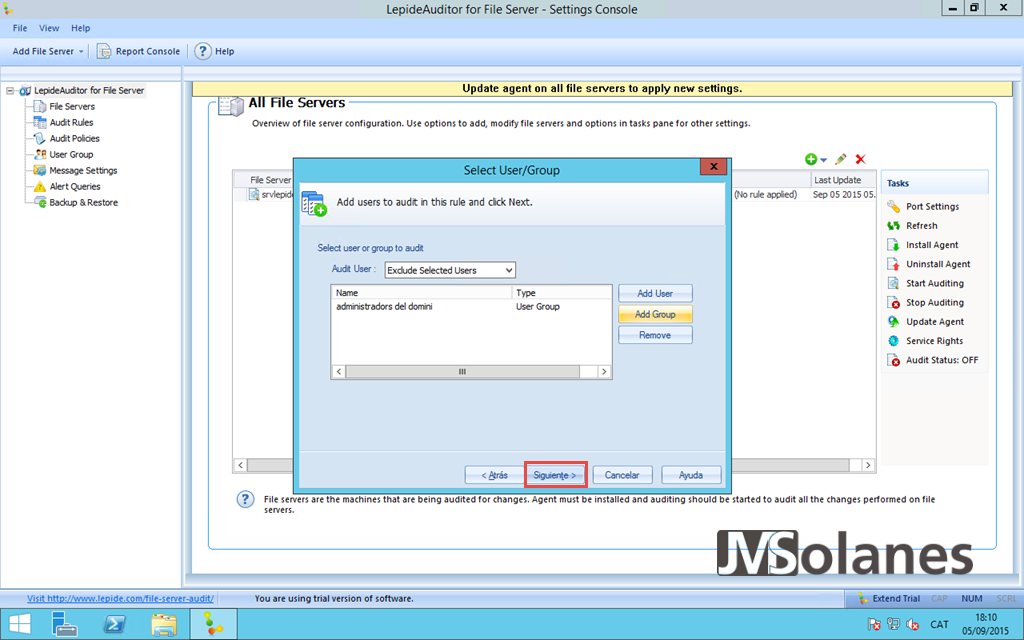The image size is (1024, 640).
Task: Click the Remove button
Action: point(655,335)
